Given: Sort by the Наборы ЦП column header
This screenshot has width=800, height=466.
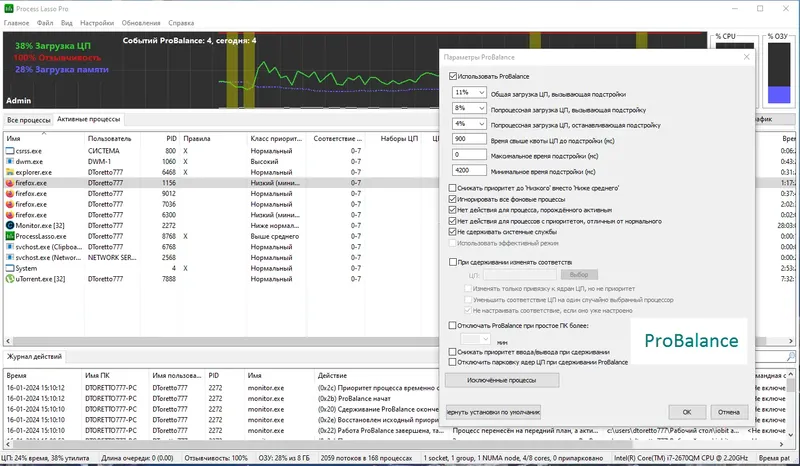Looking at the screenshot, I should (399, 138).
